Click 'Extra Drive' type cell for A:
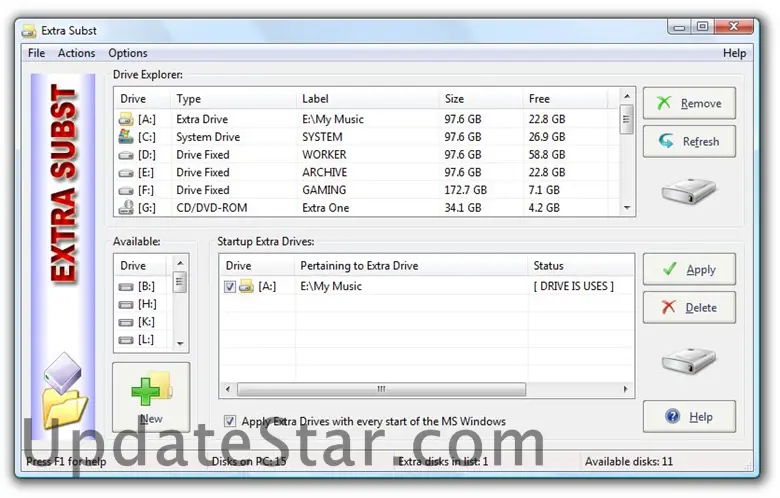 [x=201, y=119]
